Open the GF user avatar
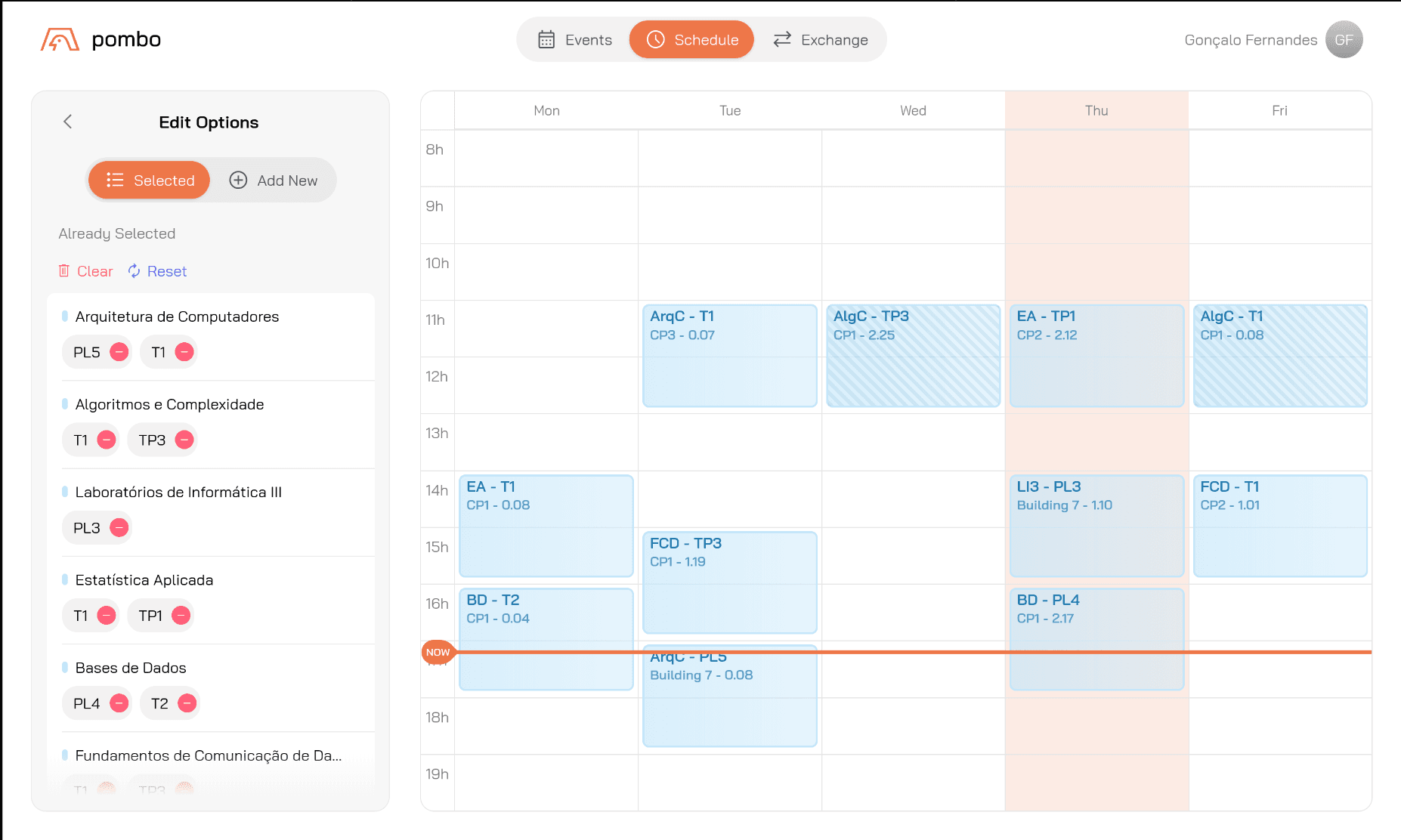The image size is (1401, 840). [x=1344, y=39]
